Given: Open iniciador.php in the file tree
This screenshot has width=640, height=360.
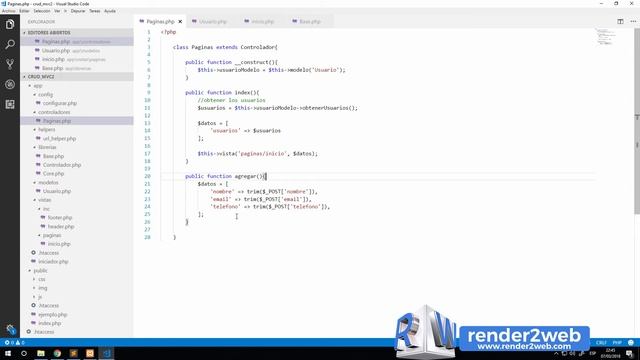Looking at the screenshot, I should click(77, 262).
